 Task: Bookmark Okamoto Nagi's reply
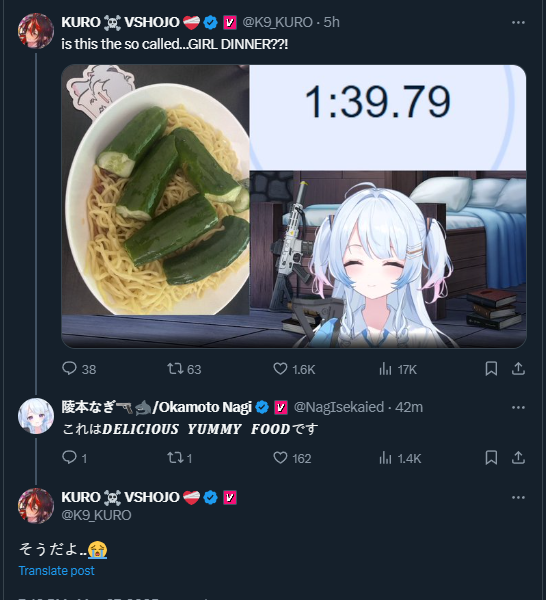click(x=491, y=458)
